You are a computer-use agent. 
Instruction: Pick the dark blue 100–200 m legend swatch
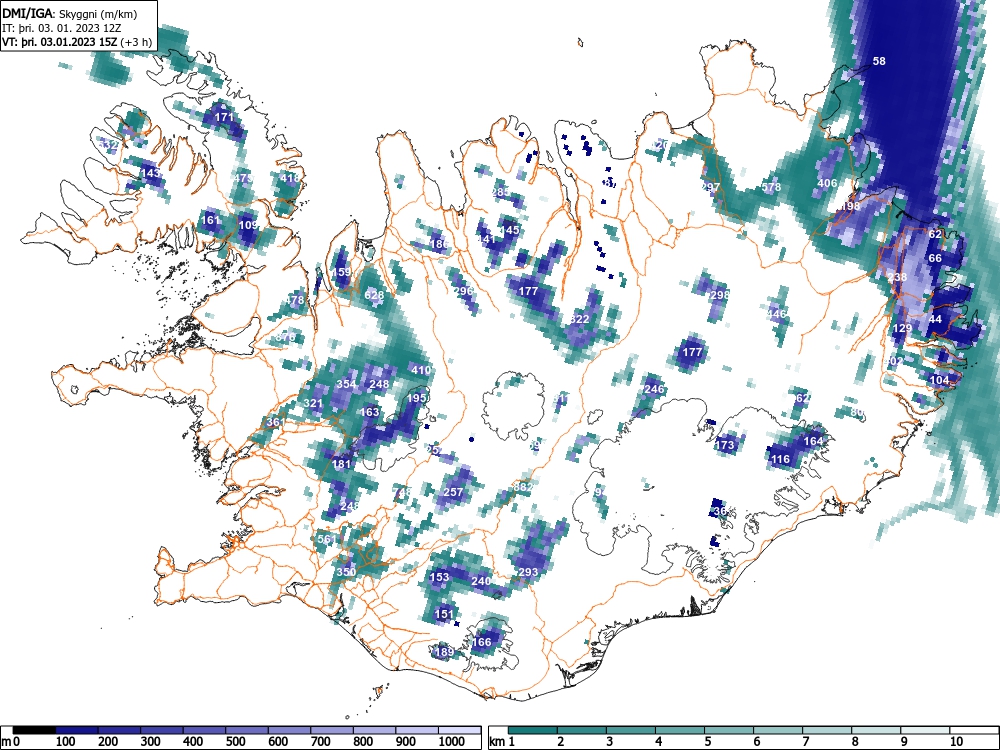tap(77, 730)
